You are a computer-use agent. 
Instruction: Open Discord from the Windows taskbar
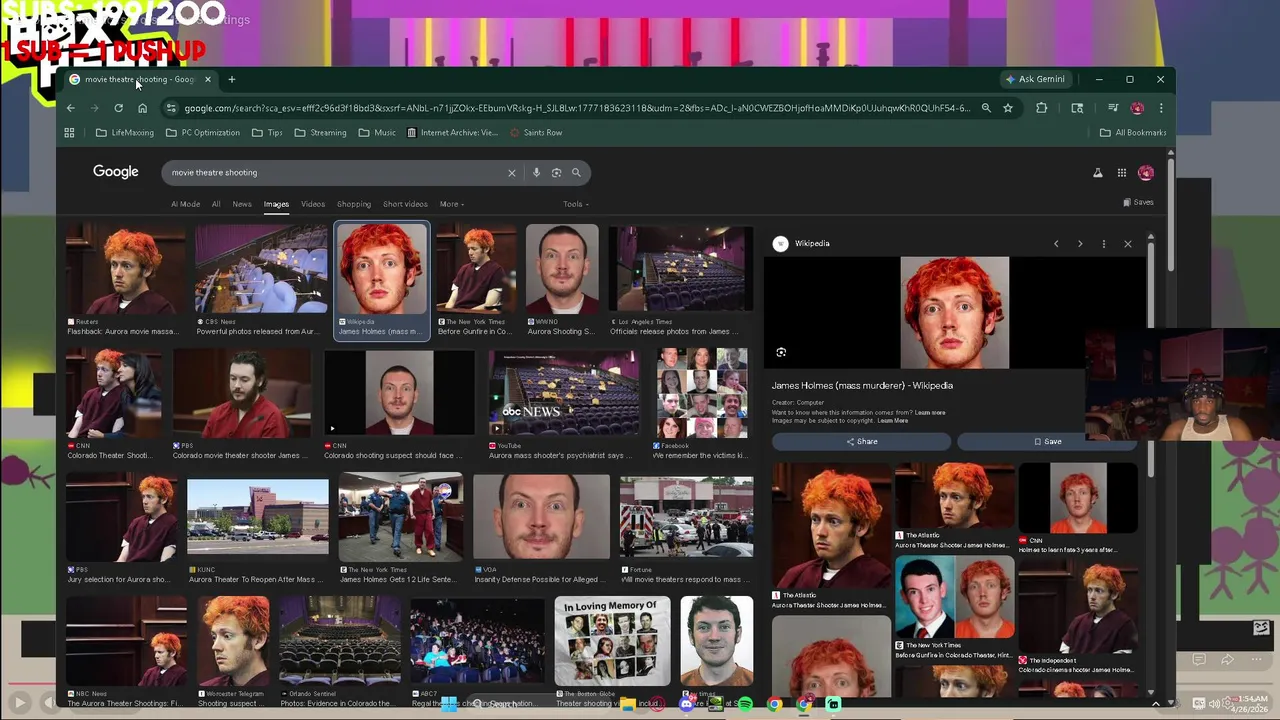[686, 704]
